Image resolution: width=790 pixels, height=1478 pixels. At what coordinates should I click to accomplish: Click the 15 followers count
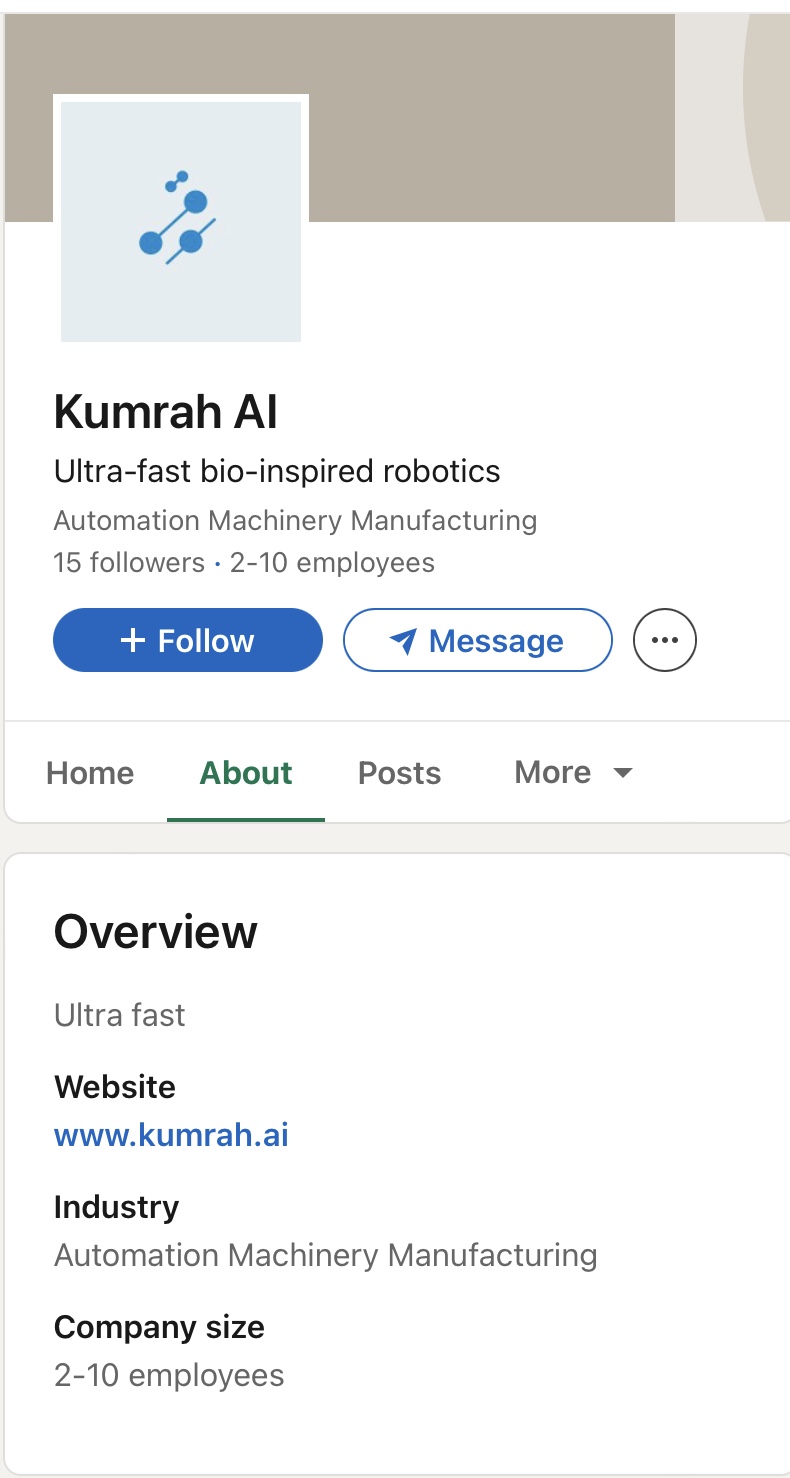point(129,563)
